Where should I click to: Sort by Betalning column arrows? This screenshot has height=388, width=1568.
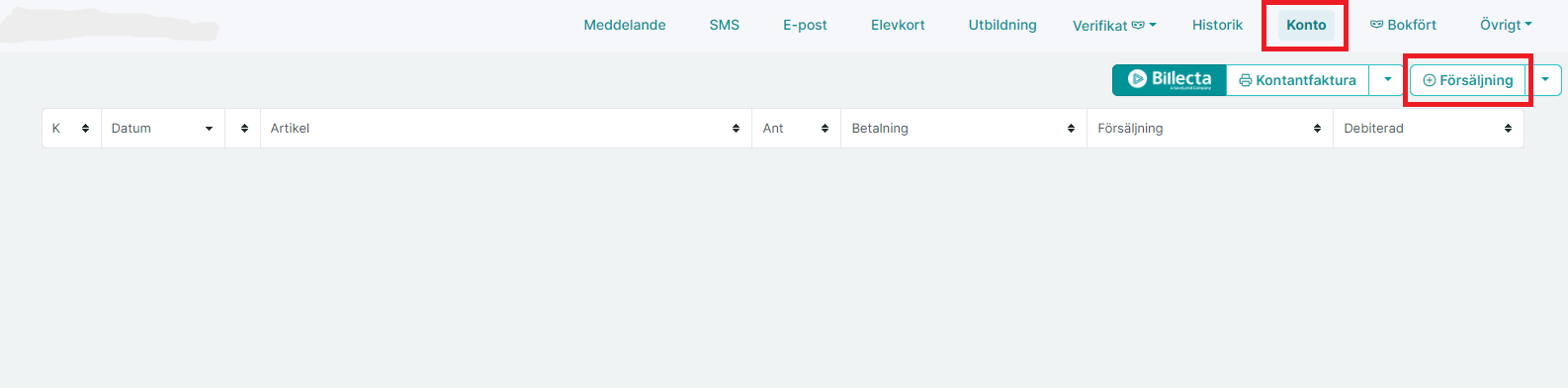pos(1071,129)
